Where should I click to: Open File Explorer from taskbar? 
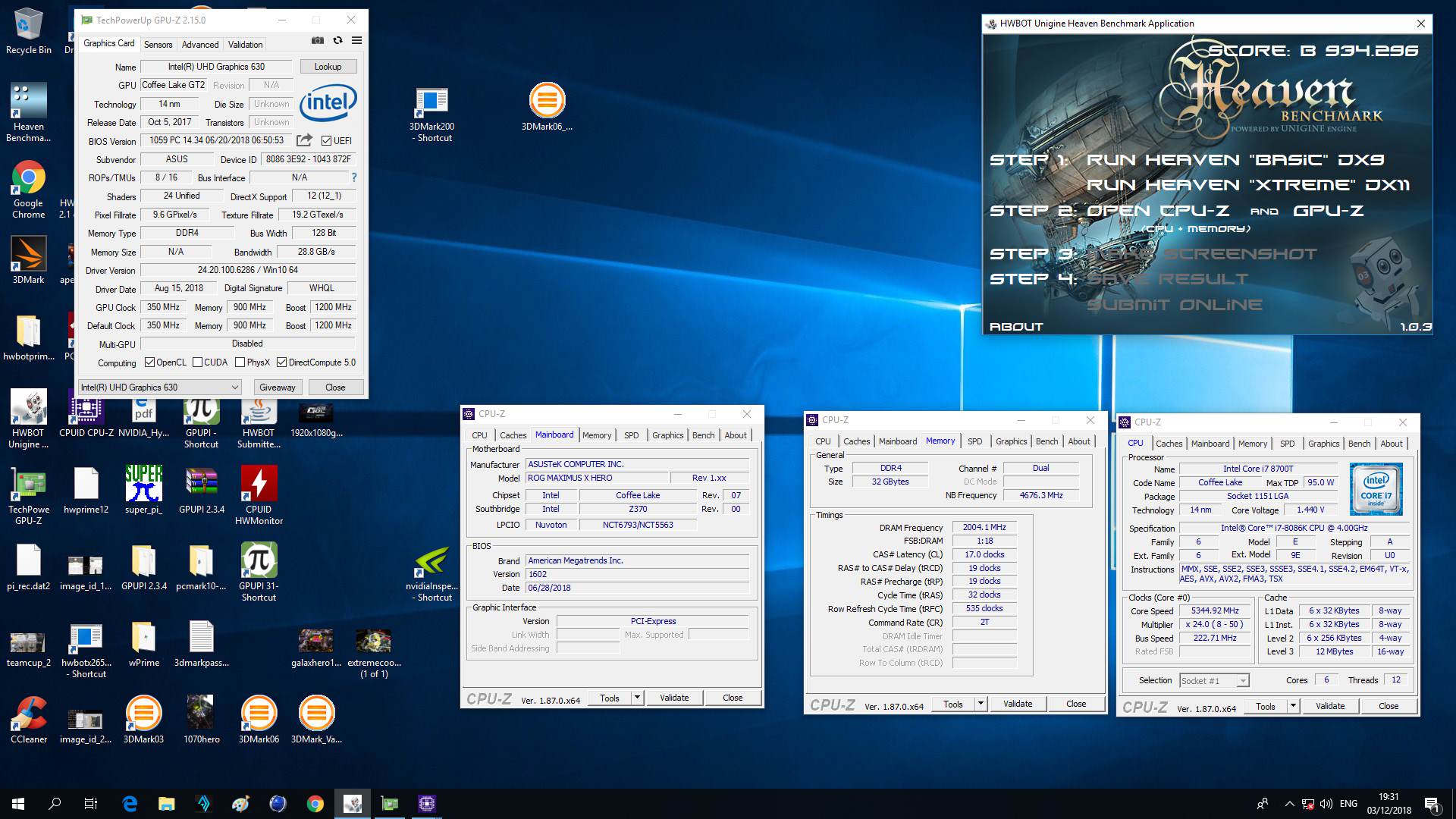(x=166, y=804)
